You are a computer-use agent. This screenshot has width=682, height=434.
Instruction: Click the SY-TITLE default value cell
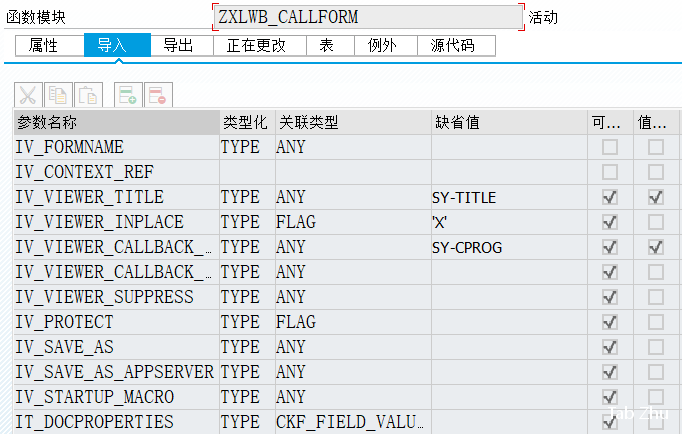[x=509, y=197]
